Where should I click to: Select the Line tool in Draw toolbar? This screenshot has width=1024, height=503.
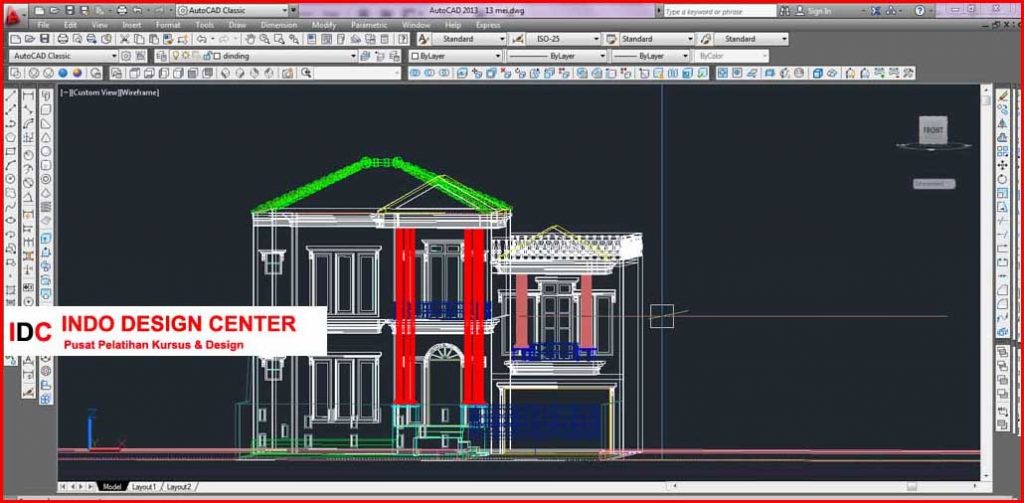11,96
